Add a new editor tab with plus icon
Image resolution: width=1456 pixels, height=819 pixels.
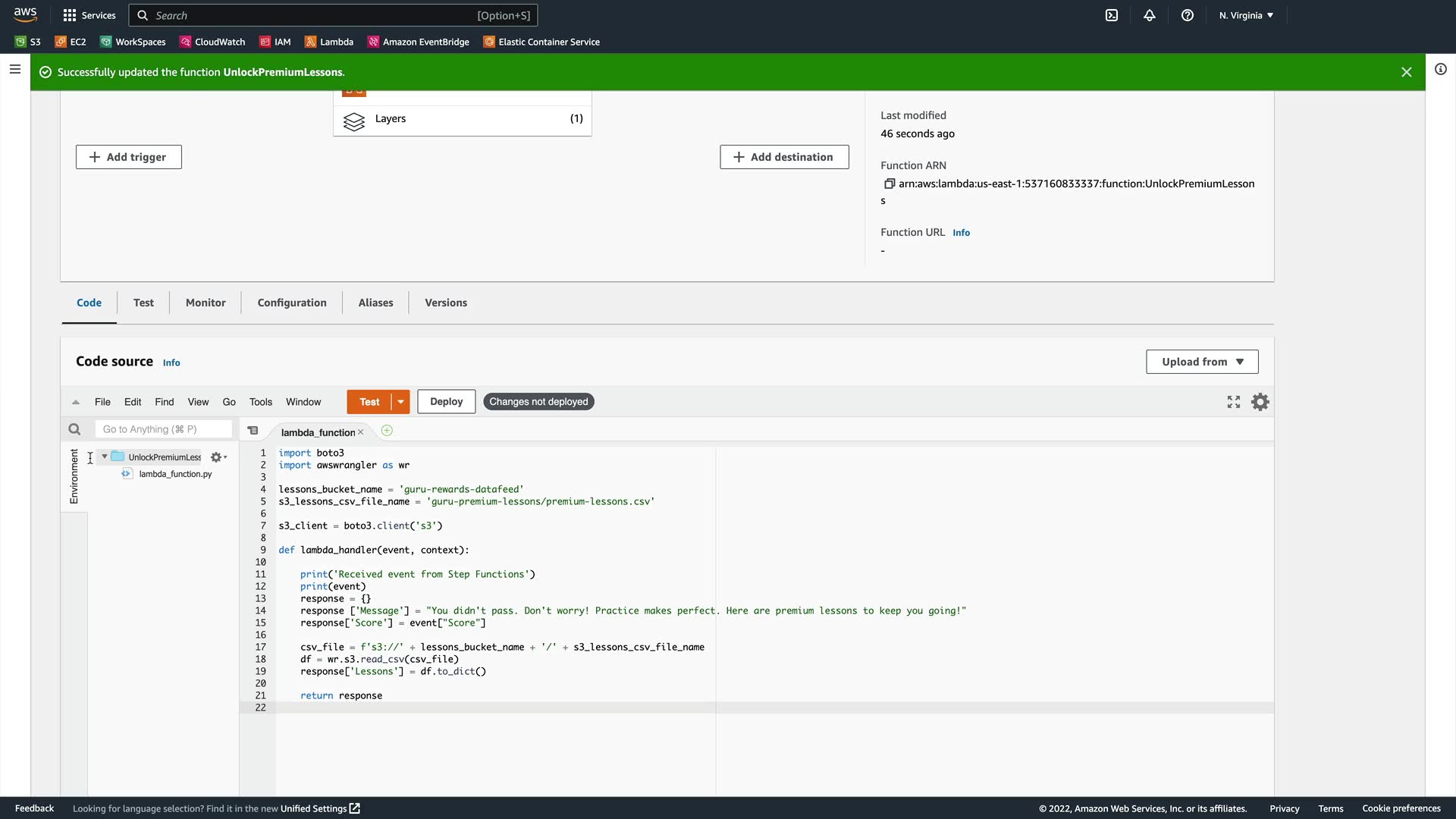[387, 431]
